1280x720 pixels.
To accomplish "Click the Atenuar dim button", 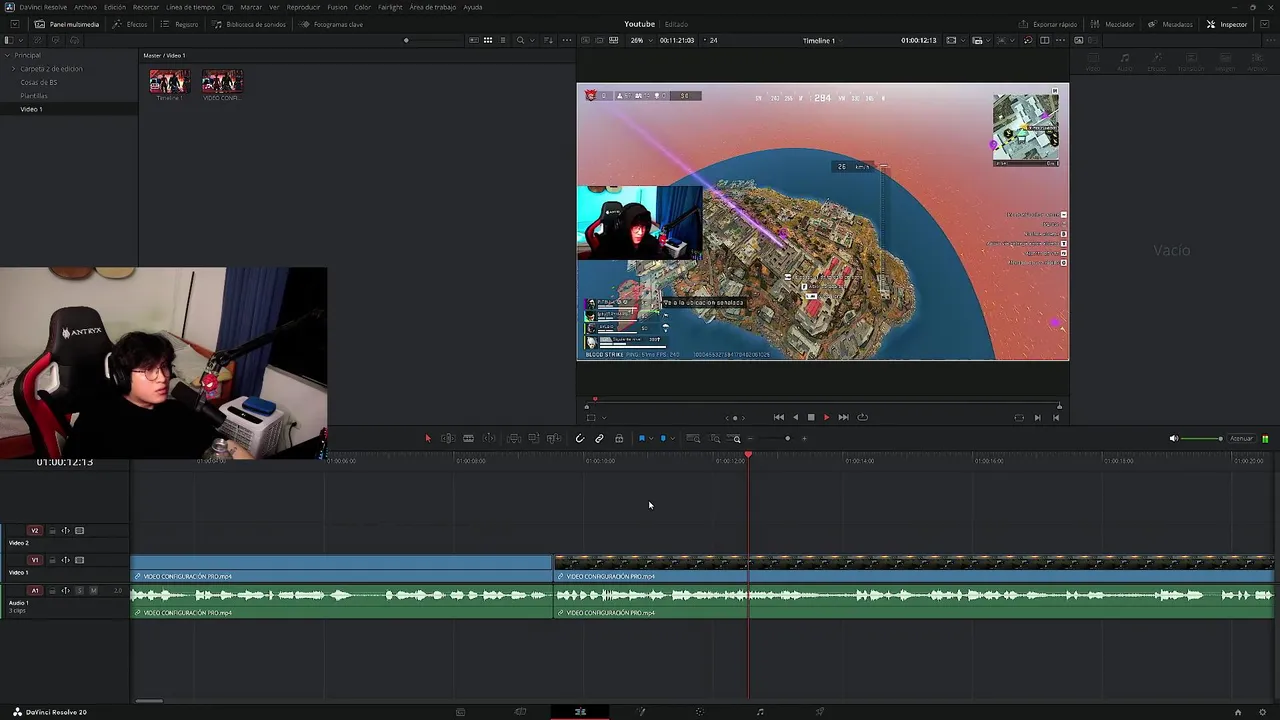I will tap(1242, 438).
